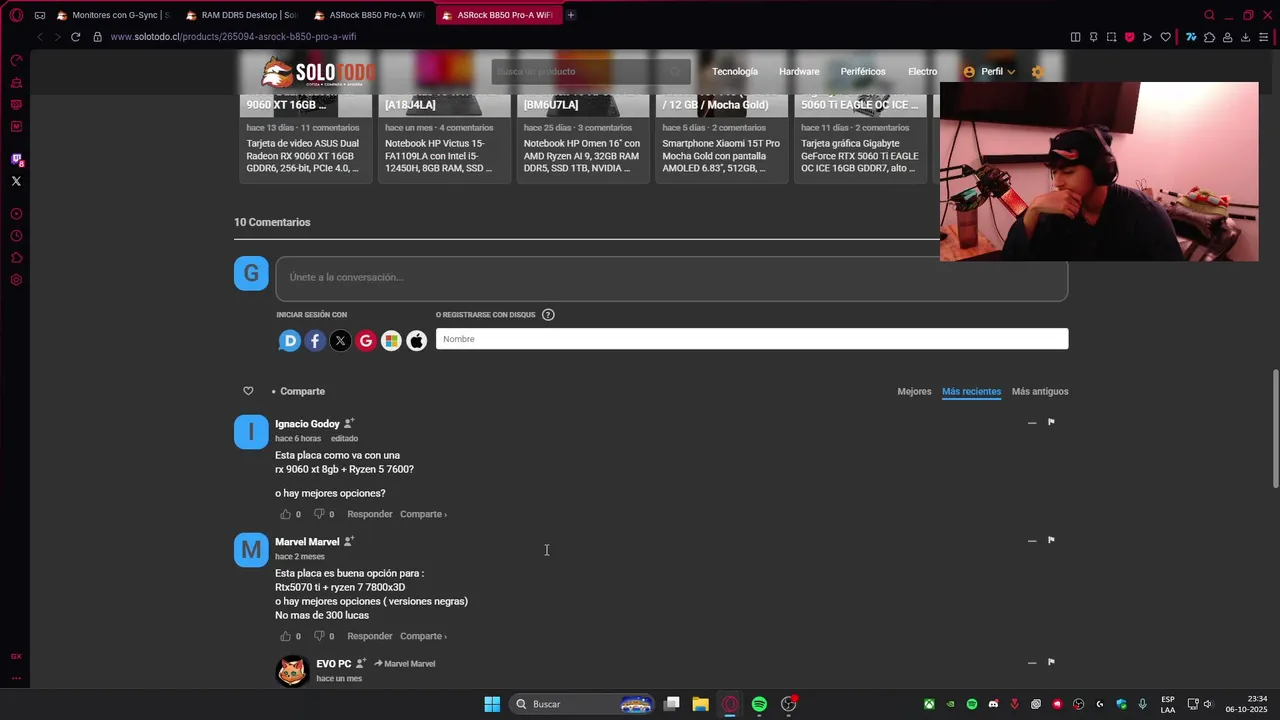Bookmark page with heart icon in toolbar
Viewport: 1280px width, 720px height.
coord(1165,37)
